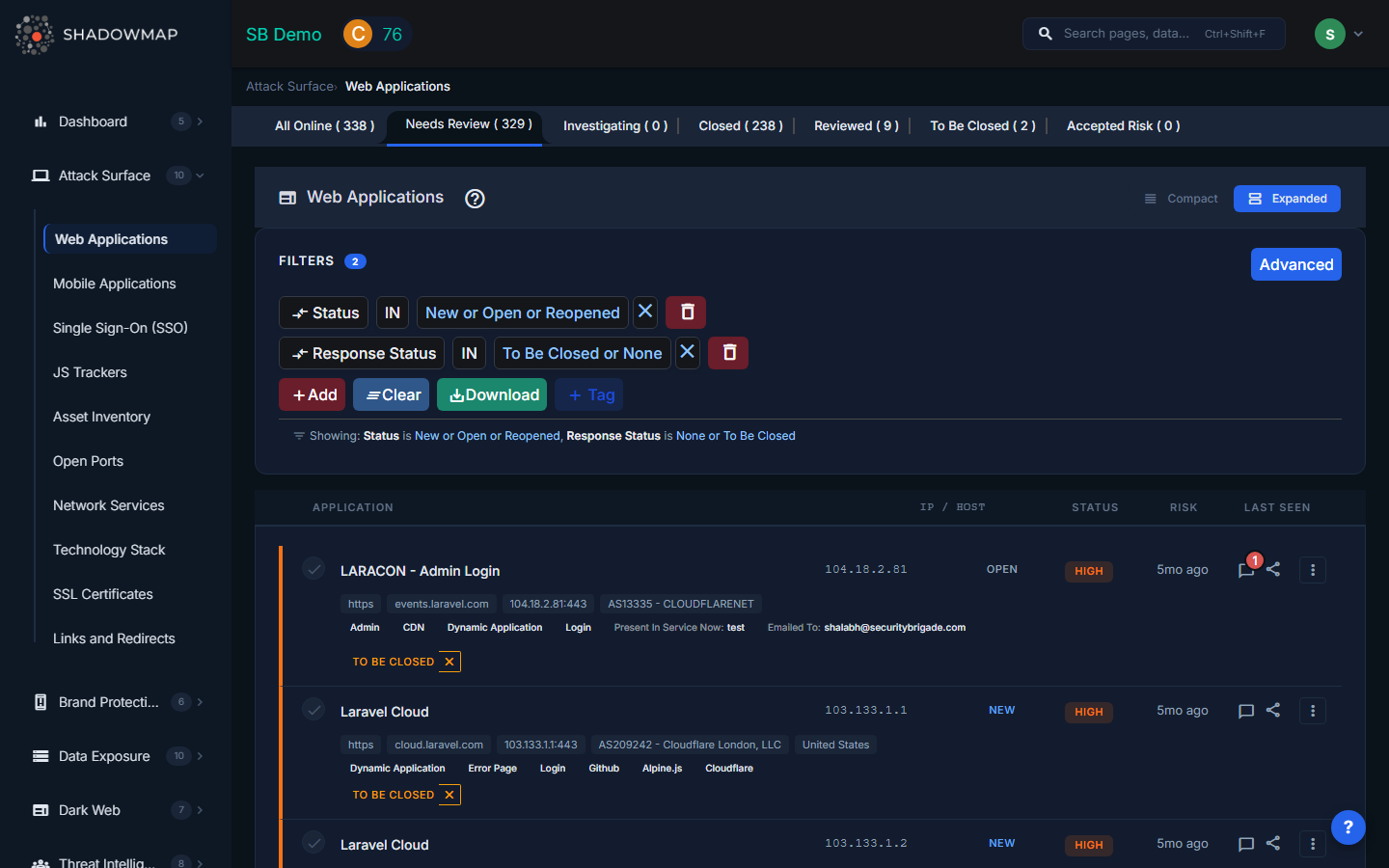1389x868 pixels.
Task: Check the Laravel Cloud row checkbox
Action: 313,709
